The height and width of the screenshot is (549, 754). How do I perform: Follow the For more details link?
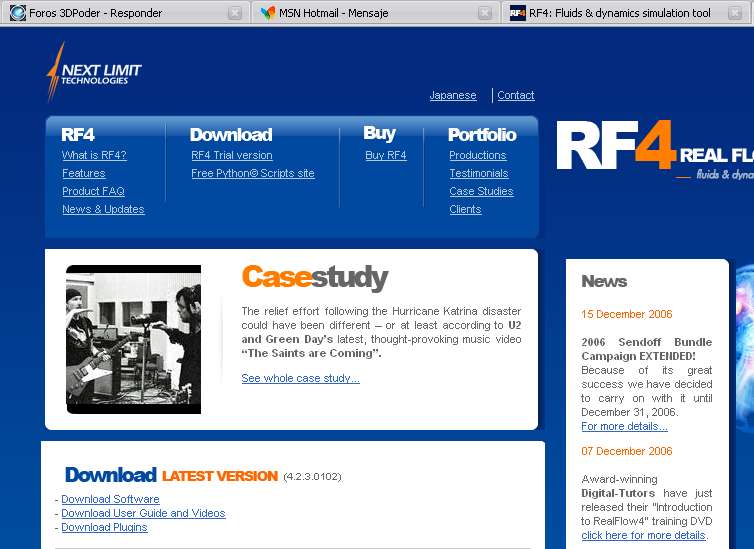click(x=624, y=426)
